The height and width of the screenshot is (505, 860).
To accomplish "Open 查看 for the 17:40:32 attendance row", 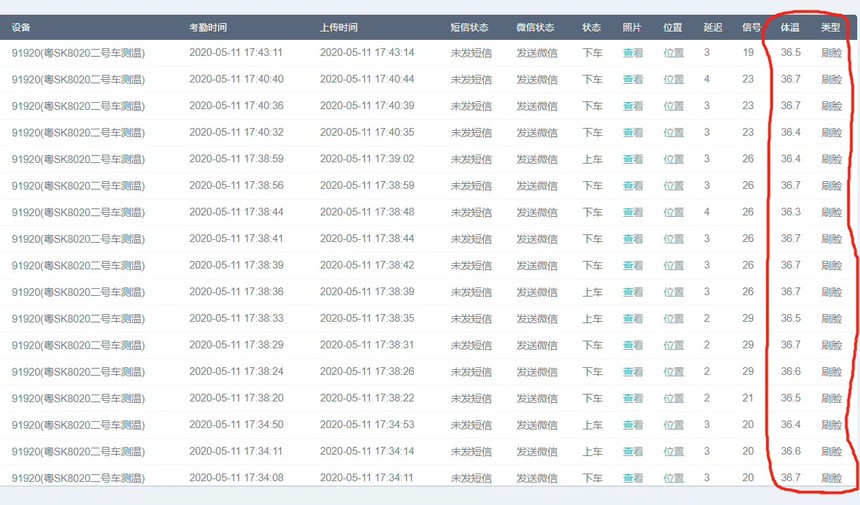I will (632, 133).
